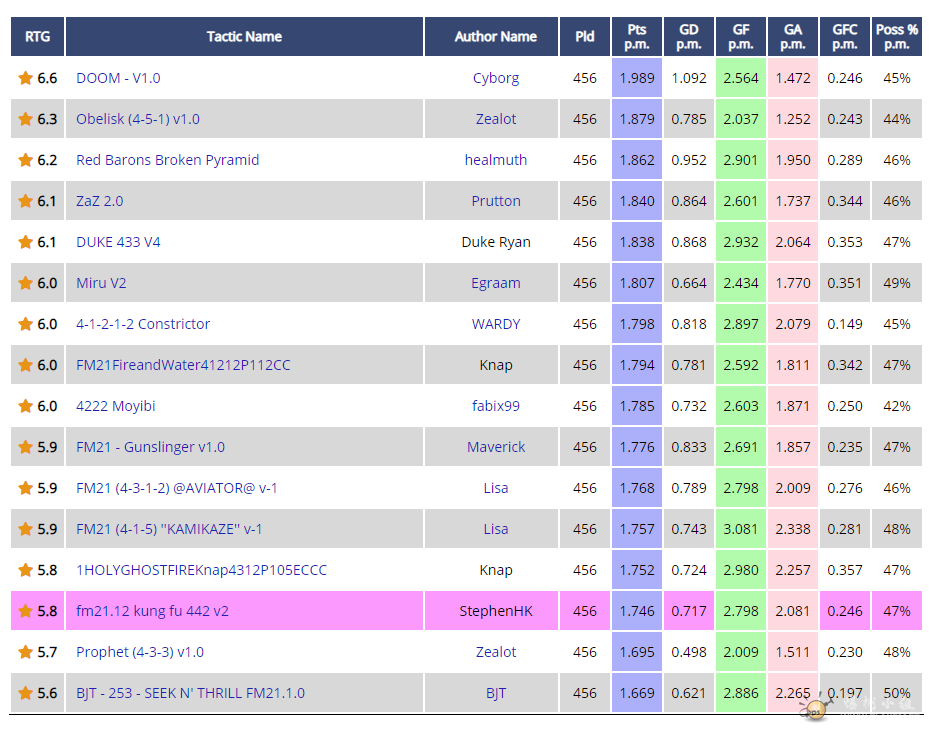Click the star next to ZaZ 2.0 rating
Viewport: 929px width, 731px height.
25,201
